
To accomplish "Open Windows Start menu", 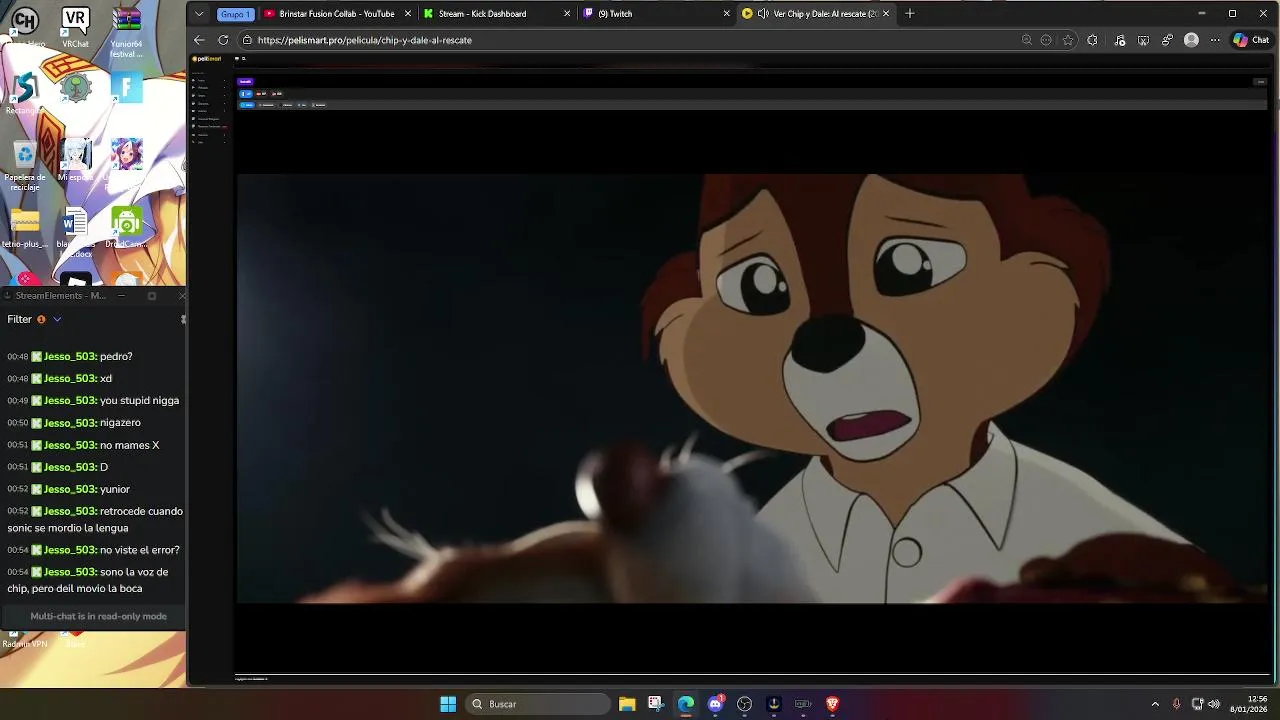I will pyautogui.click(x=448, y=704).
